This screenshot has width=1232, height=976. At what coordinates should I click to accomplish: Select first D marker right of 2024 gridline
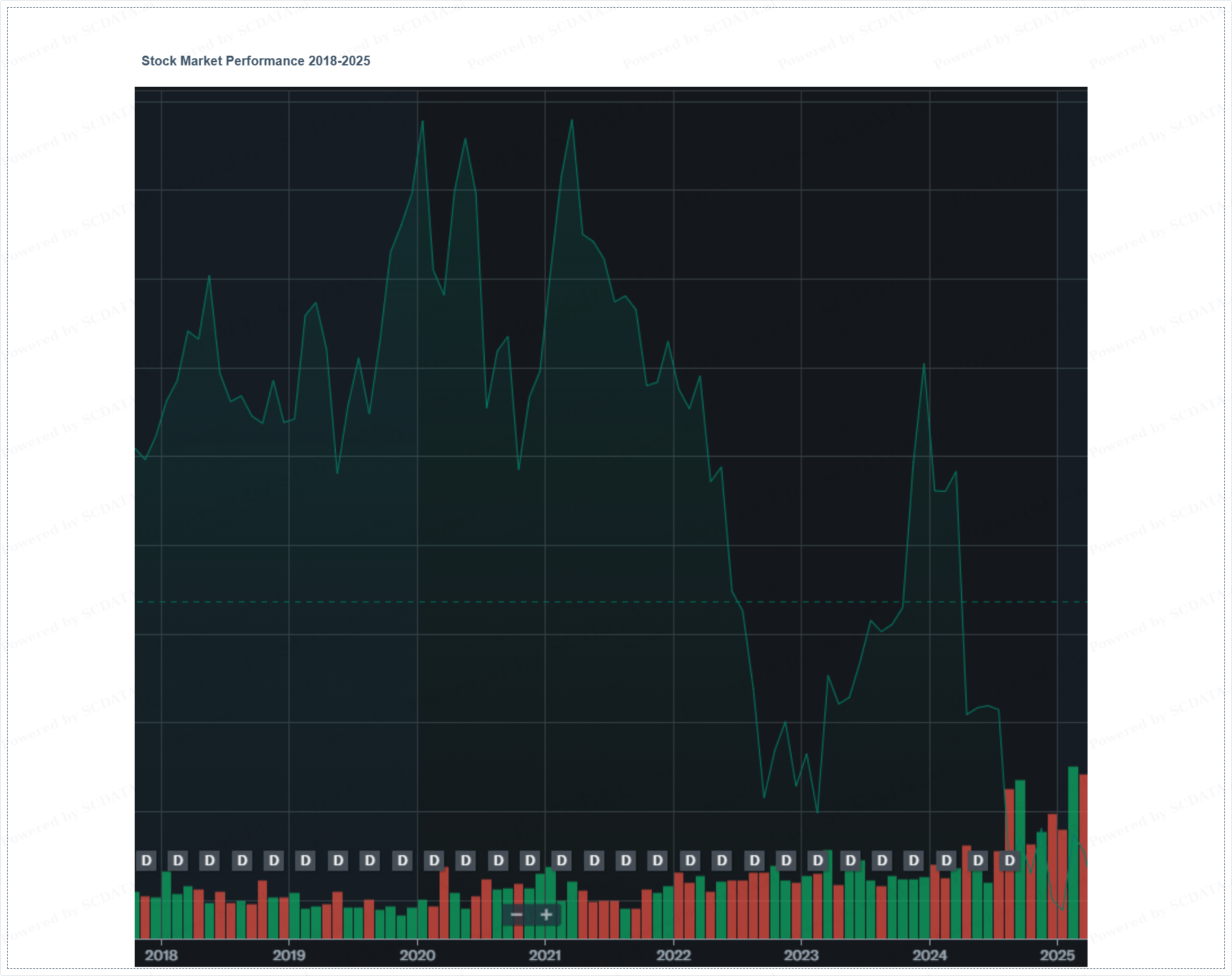click(946, 861)
